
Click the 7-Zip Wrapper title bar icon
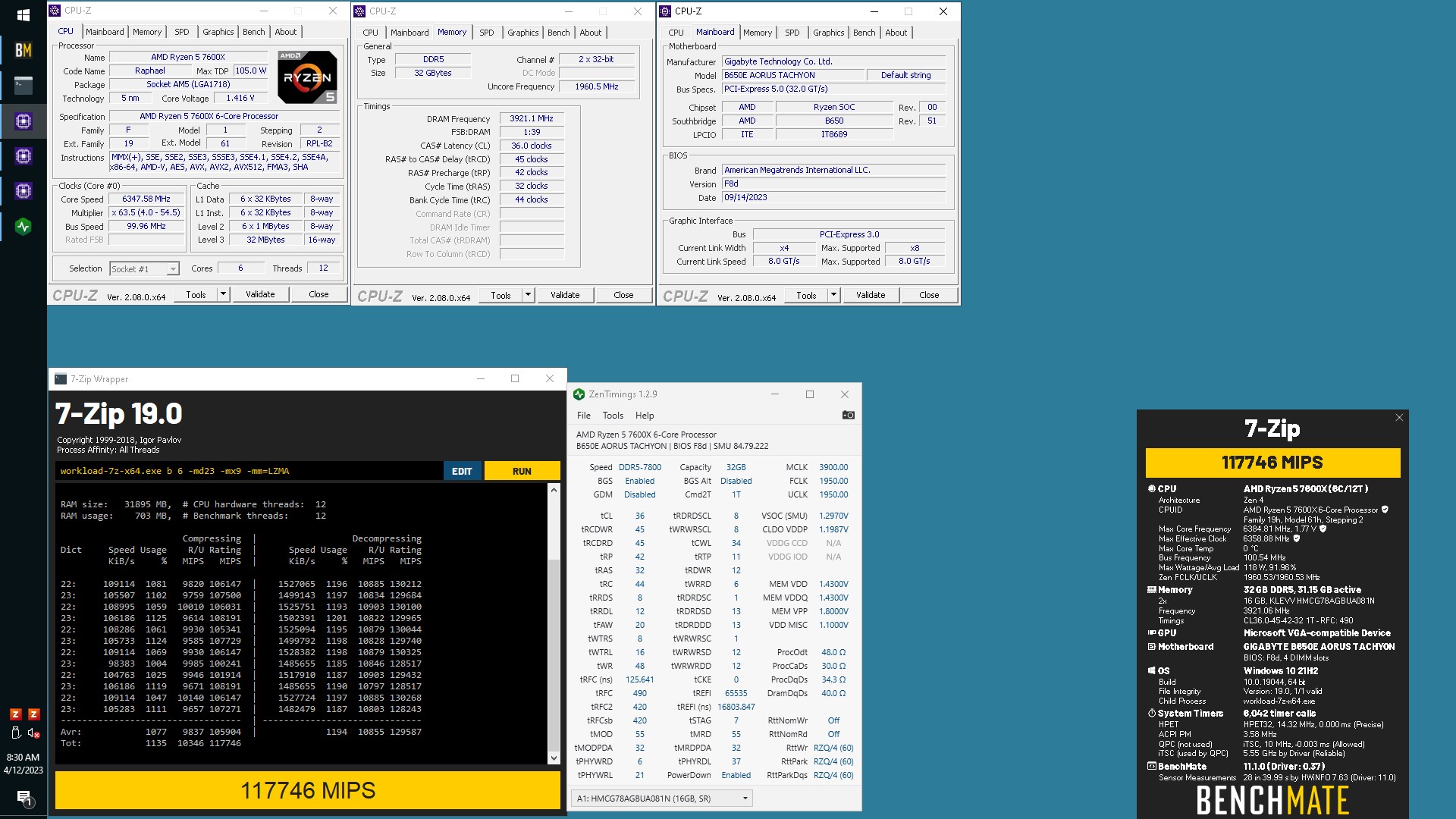point(61,379)
